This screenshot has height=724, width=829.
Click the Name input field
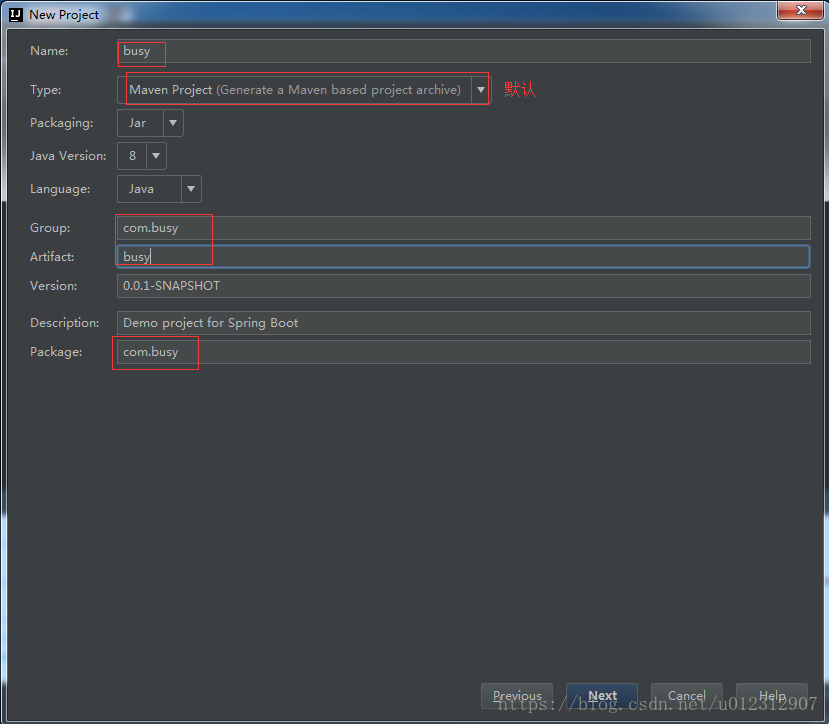click(x=463, y=51)
